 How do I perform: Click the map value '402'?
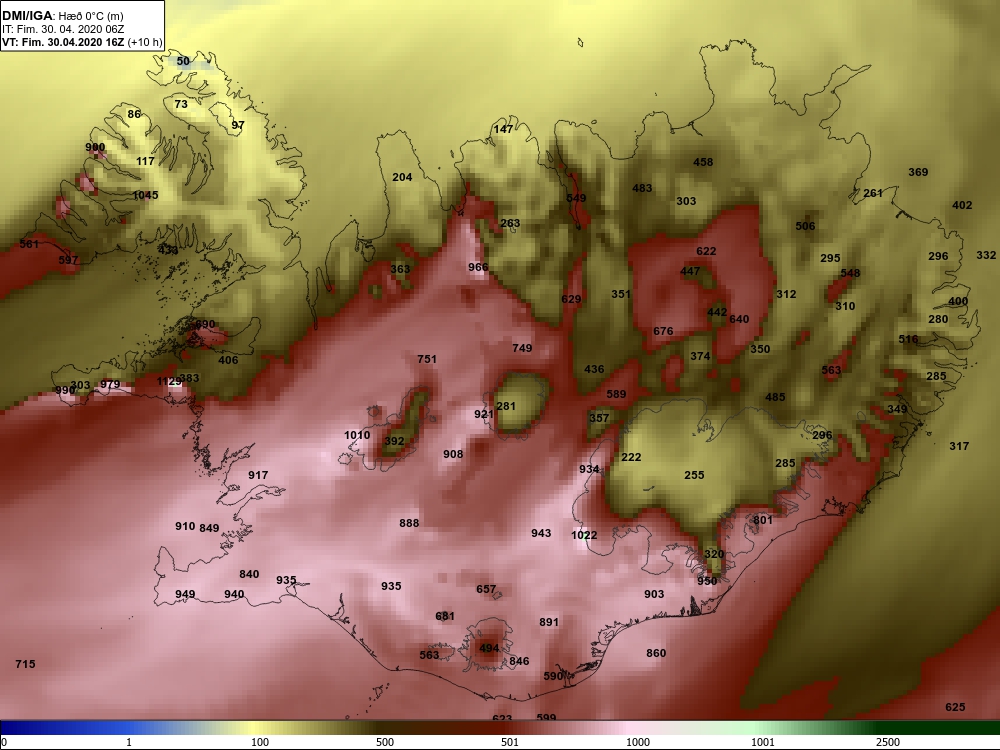962,205
